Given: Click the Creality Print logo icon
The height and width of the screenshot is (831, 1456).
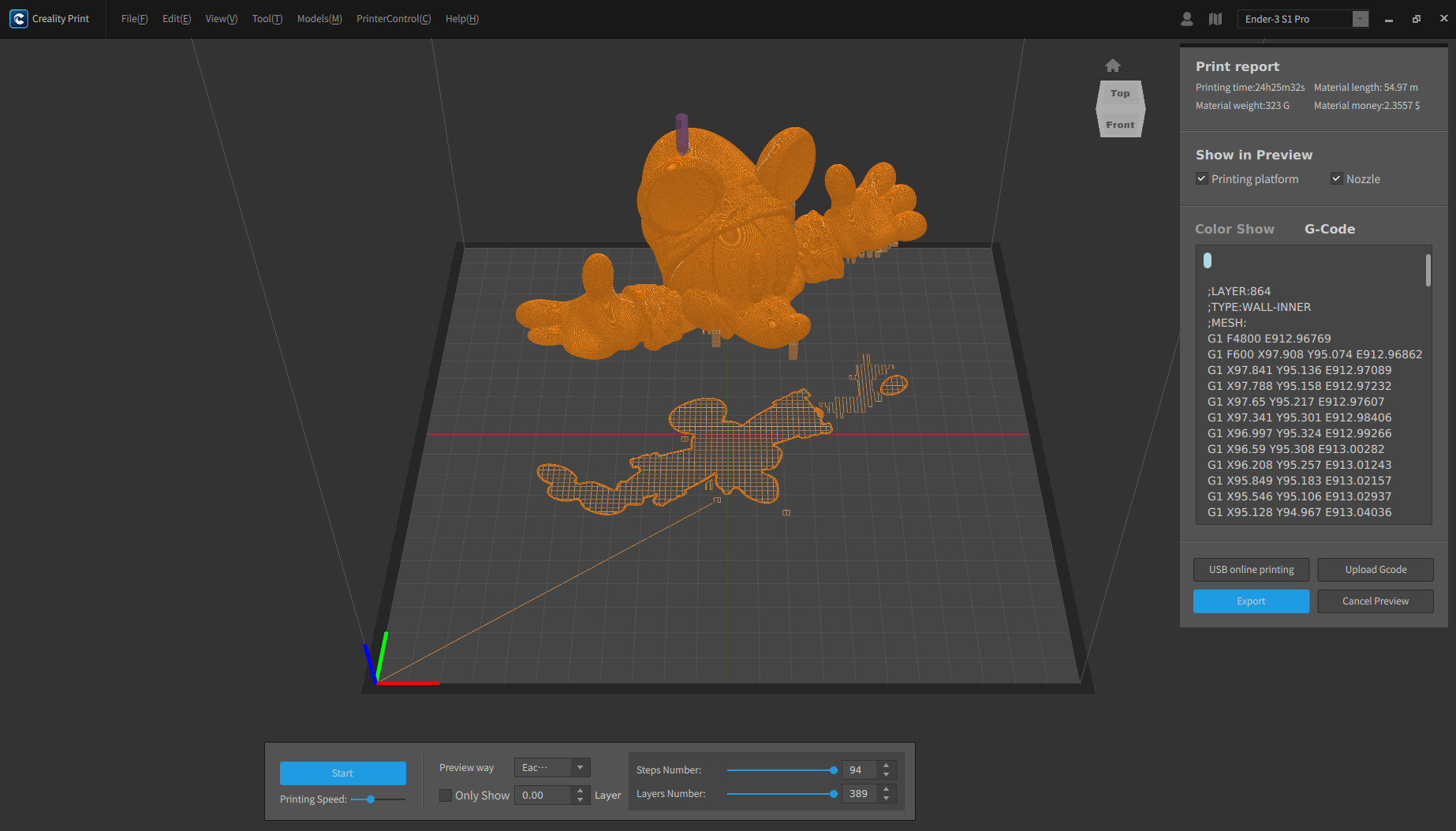Looking at the screenshot, I should pos(19,19).
